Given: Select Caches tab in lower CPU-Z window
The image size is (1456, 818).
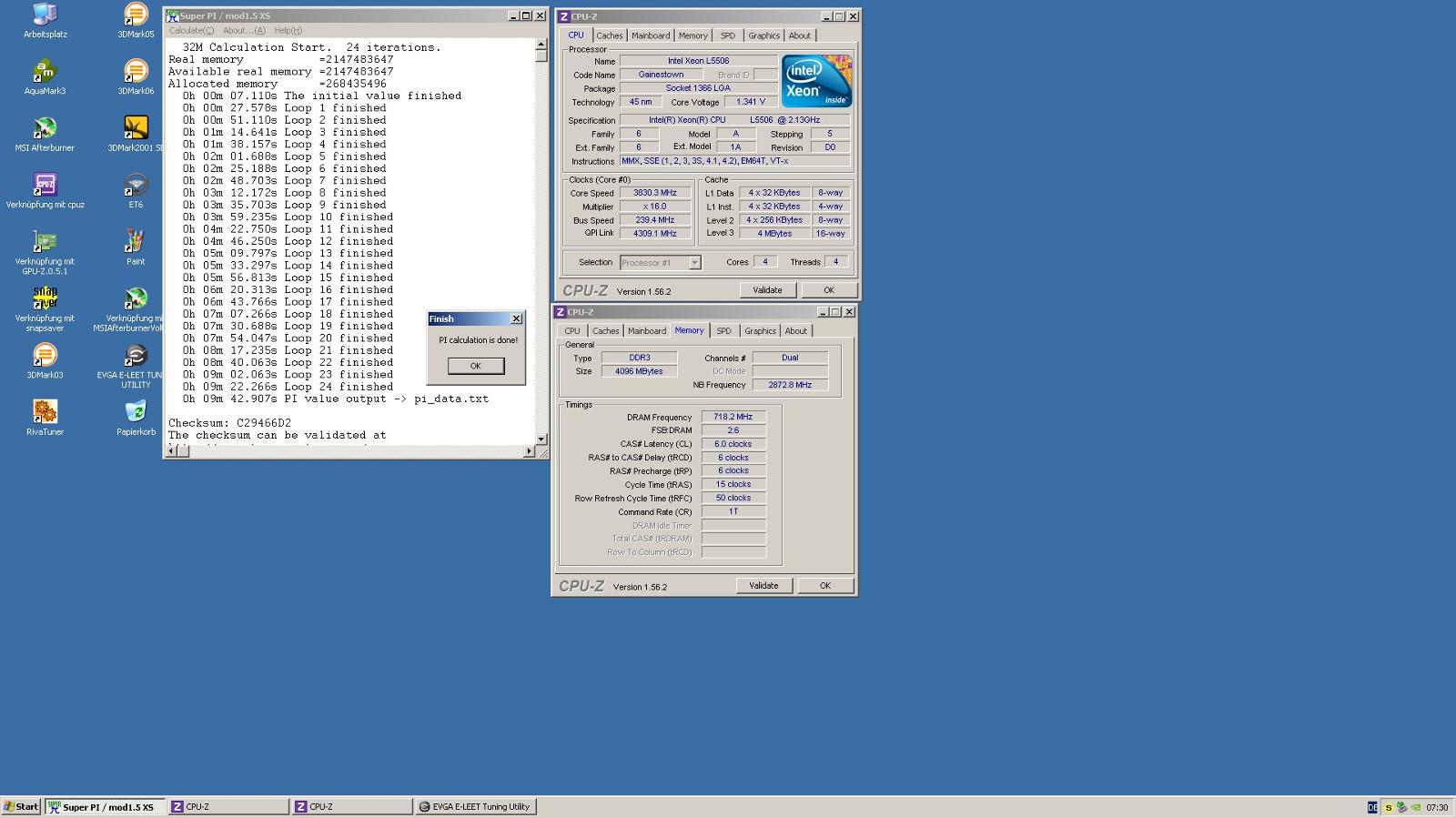Looking at the screenshot, I should click(x=606, y=330).
